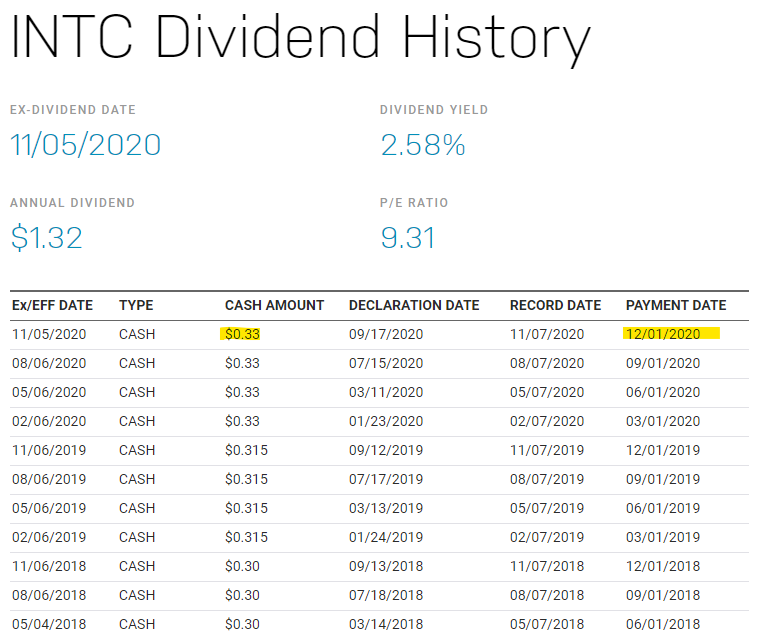Click the DECLARATION DATE column header
Image resolution: width=773 pixels, height=638 pixels.
[x=414, y=305]
